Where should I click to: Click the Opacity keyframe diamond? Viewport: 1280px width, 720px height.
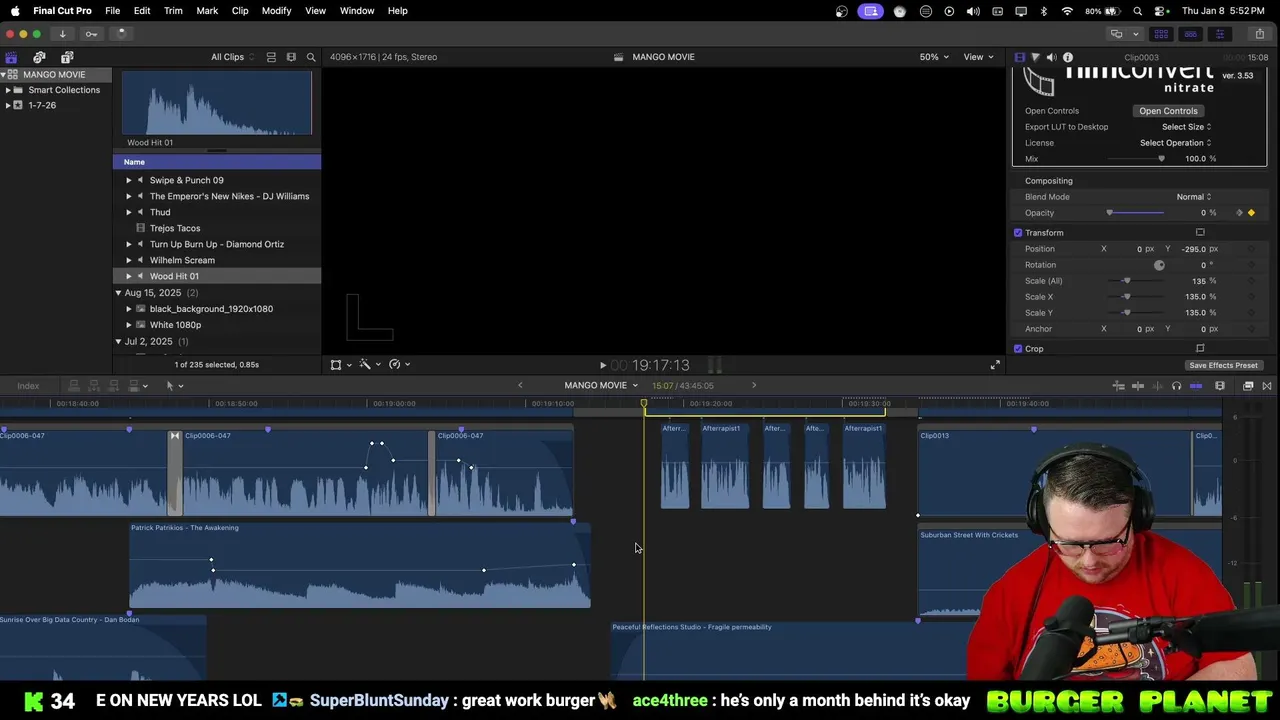pyautogui.click(x=1251, y=213)
